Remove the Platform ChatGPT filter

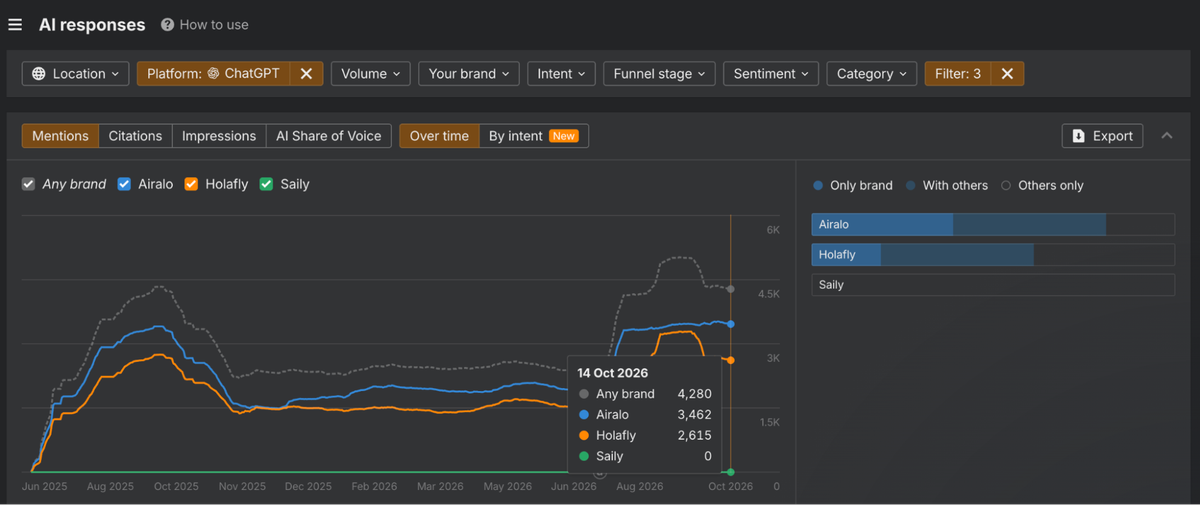tap(307, 74)
